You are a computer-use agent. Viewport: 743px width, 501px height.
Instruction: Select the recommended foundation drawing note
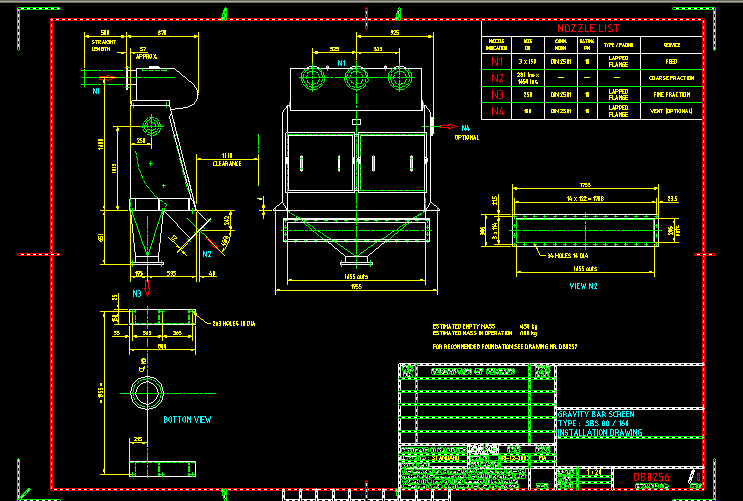pos(505,346)
